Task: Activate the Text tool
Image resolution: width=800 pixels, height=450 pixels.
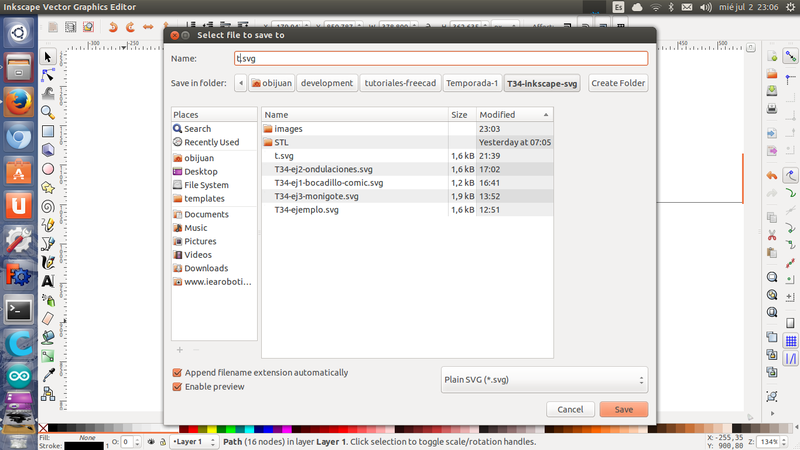Action: tap(48, 280)
